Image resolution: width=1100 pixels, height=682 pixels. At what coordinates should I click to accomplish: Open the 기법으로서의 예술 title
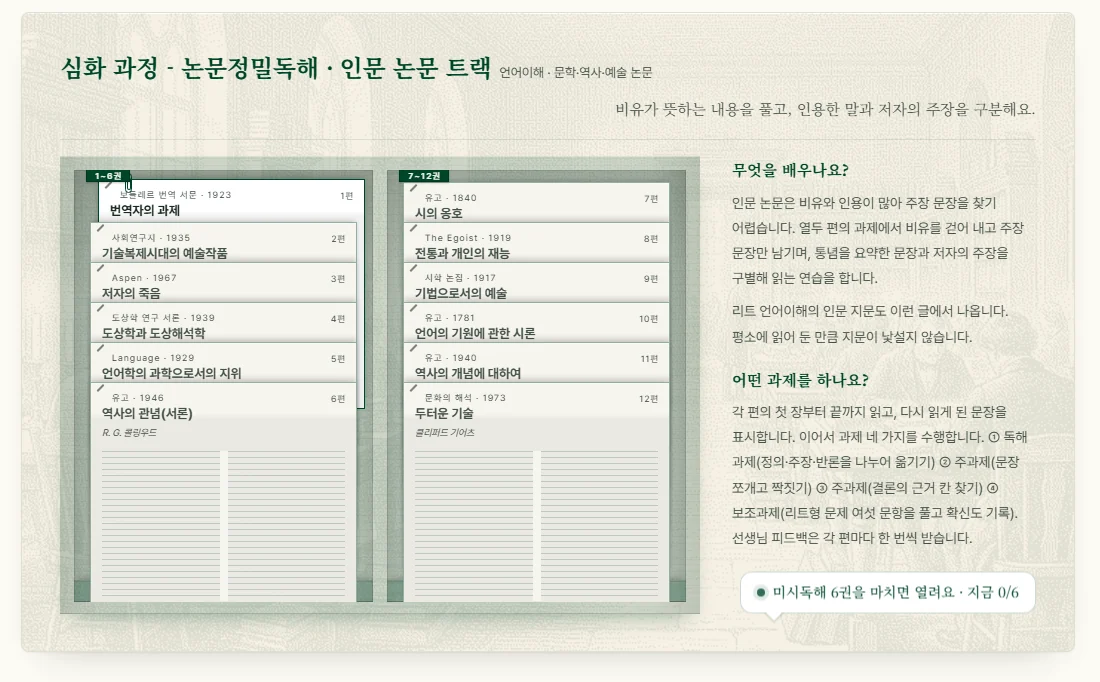click(461, 293)
